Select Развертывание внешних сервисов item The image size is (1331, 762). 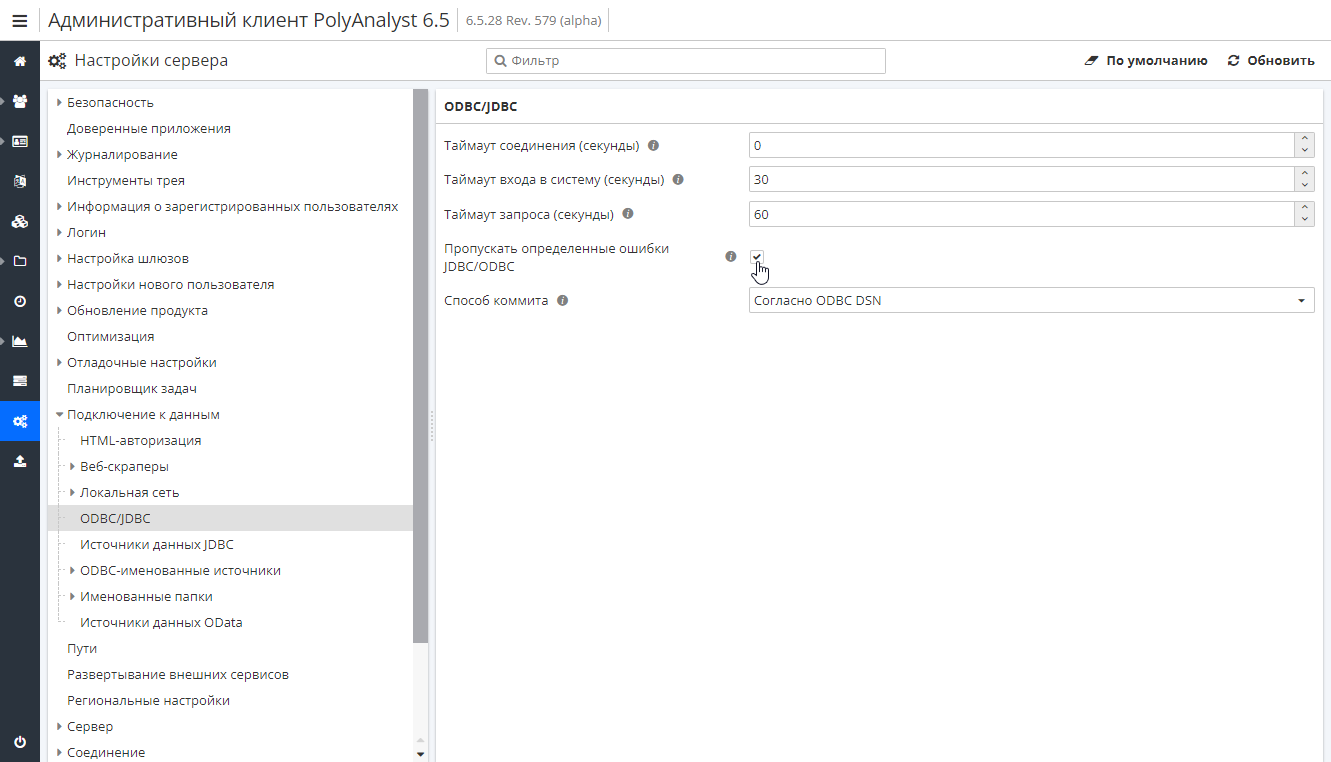(178, 674)
